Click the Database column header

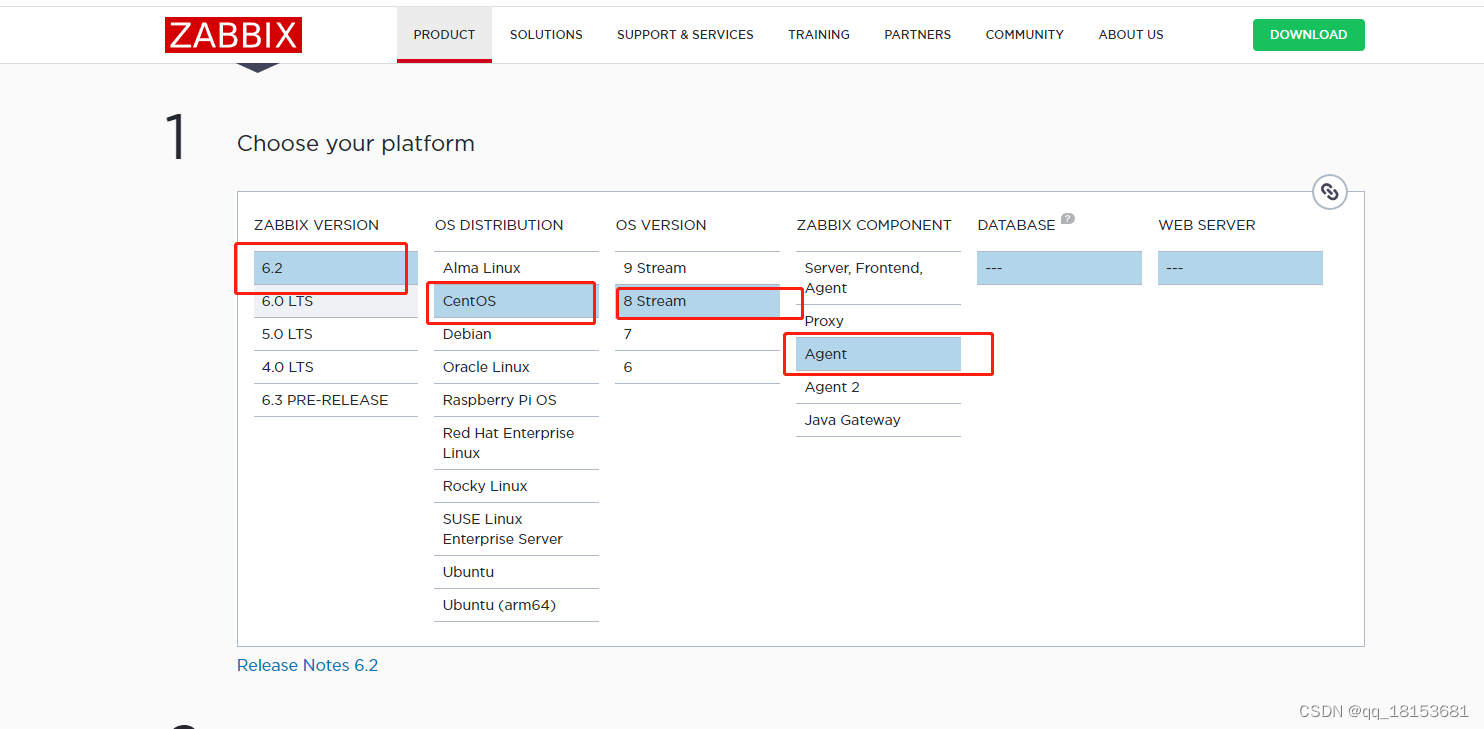tap(1016, 225)
